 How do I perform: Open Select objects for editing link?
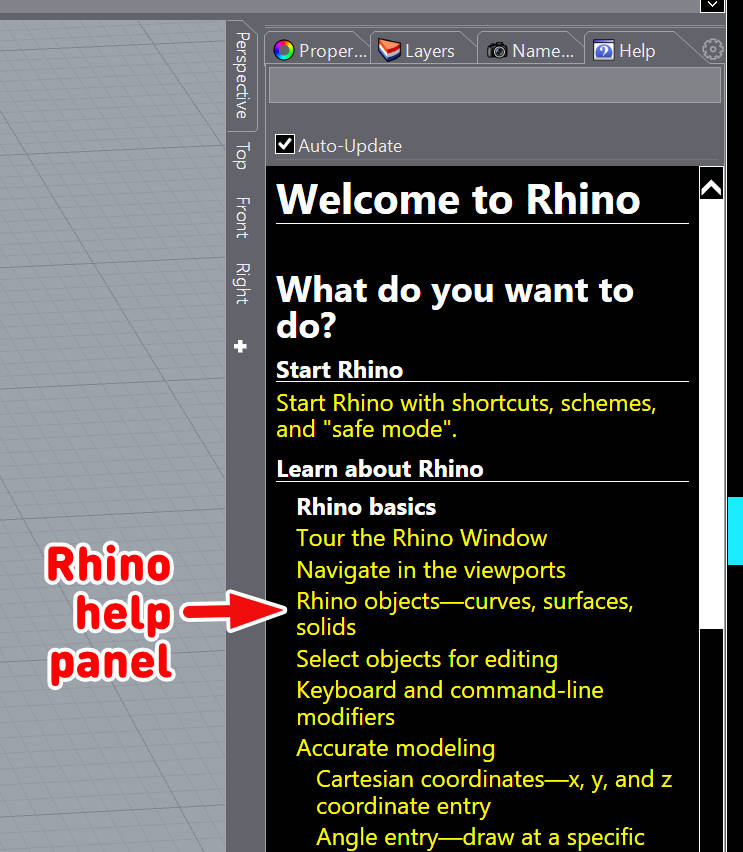427,659
